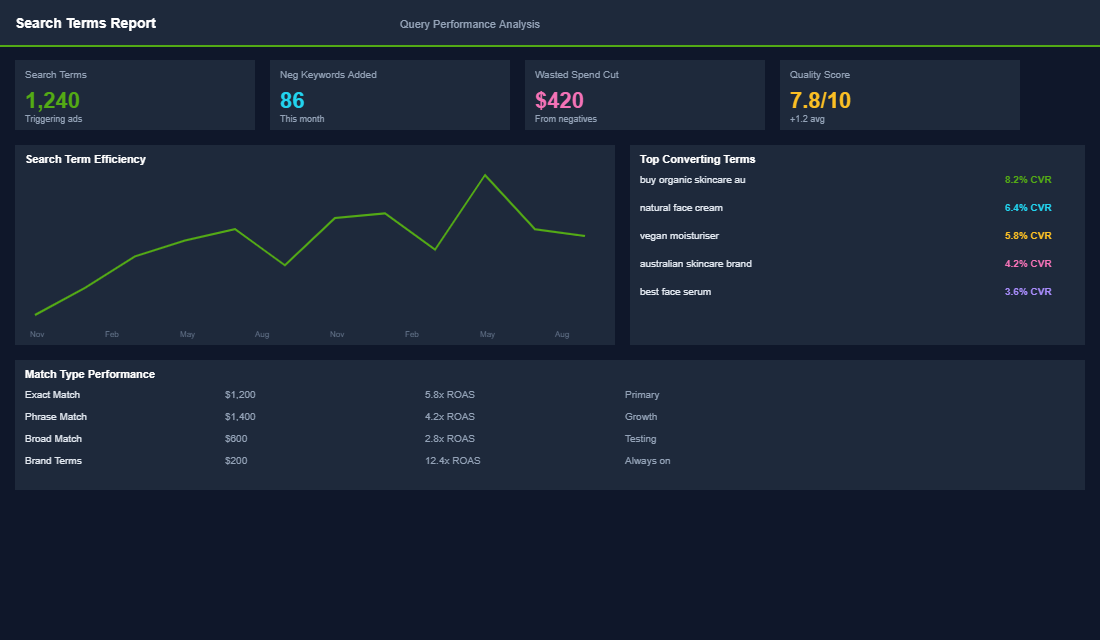Open the Wasted Spend Cut card
This screenshot has height=640, width=1100.
tap(645, 95)
